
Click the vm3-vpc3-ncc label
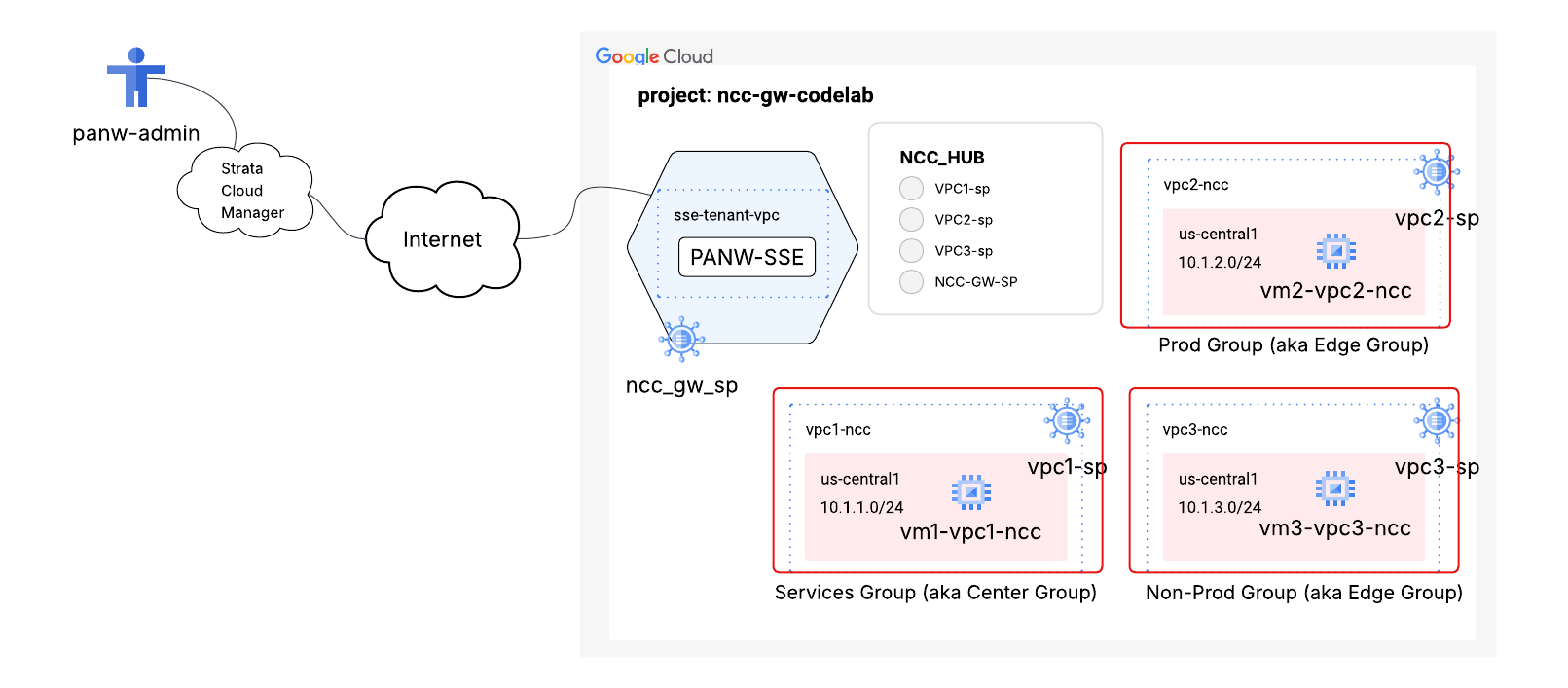tap(1334, 528)
